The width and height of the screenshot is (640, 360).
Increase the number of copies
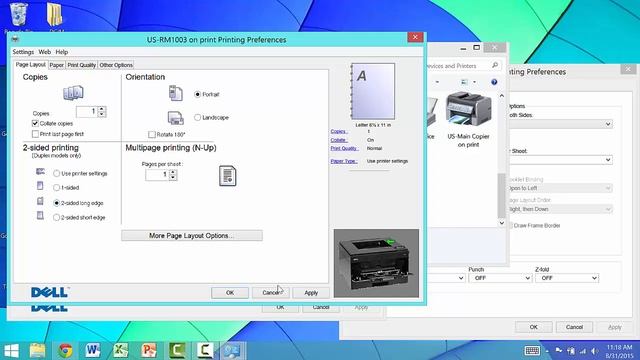102,109
